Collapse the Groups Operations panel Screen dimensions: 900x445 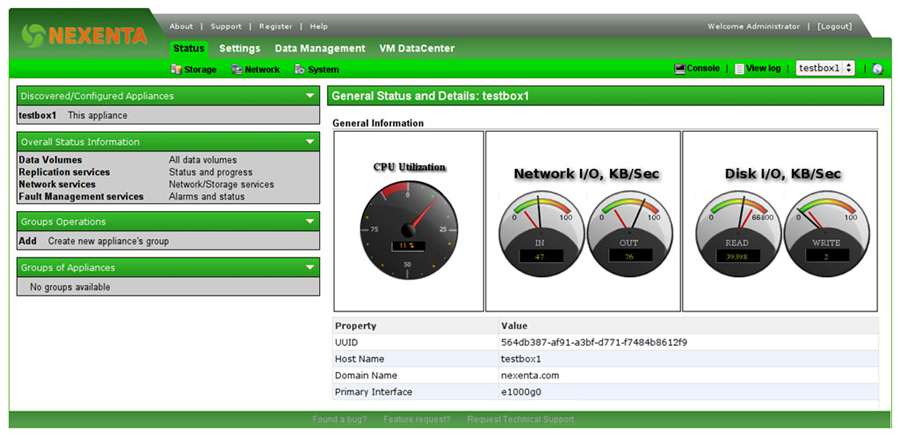pos(310,222)
